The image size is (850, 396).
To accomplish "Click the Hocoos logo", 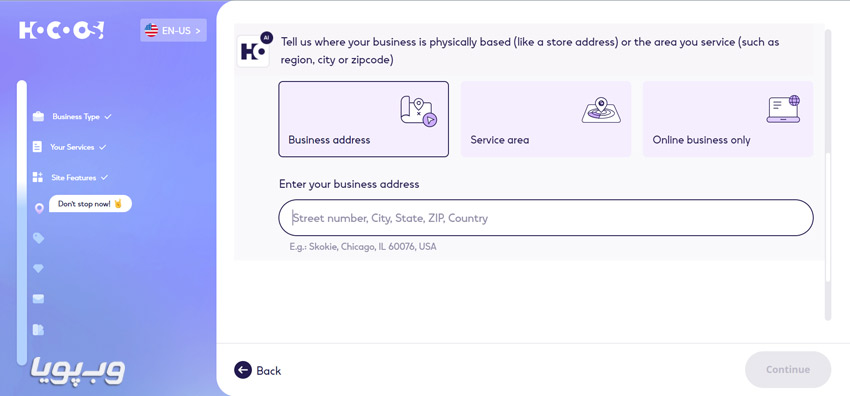I will (x=61, y=30).
